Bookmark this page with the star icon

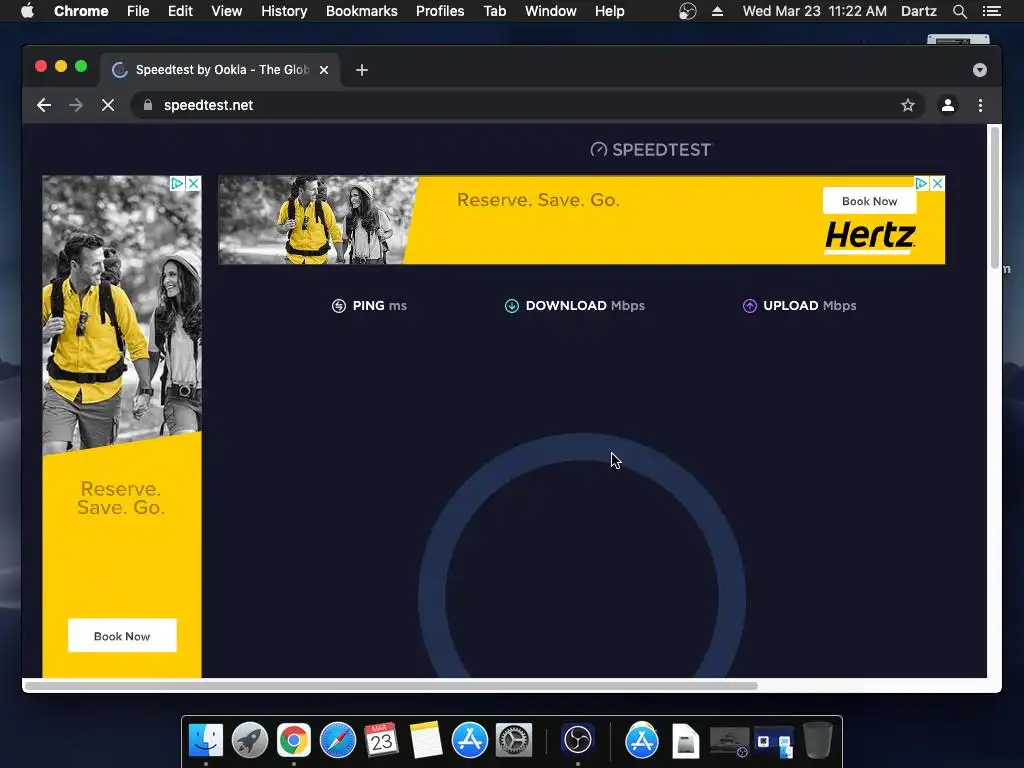pos(908,105)
